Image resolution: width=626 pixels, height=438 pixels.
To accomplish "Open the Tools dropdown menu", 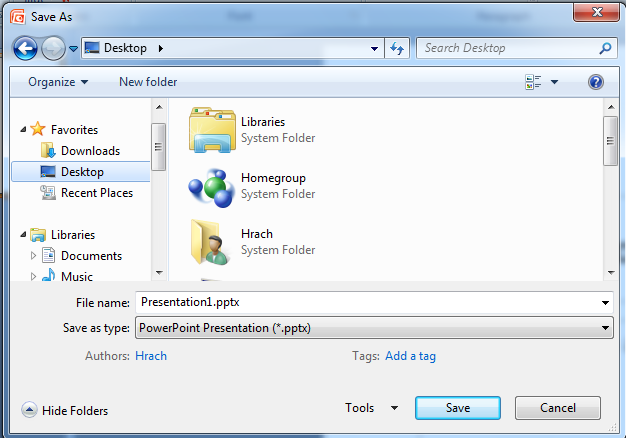I will [x=371, y=408].
